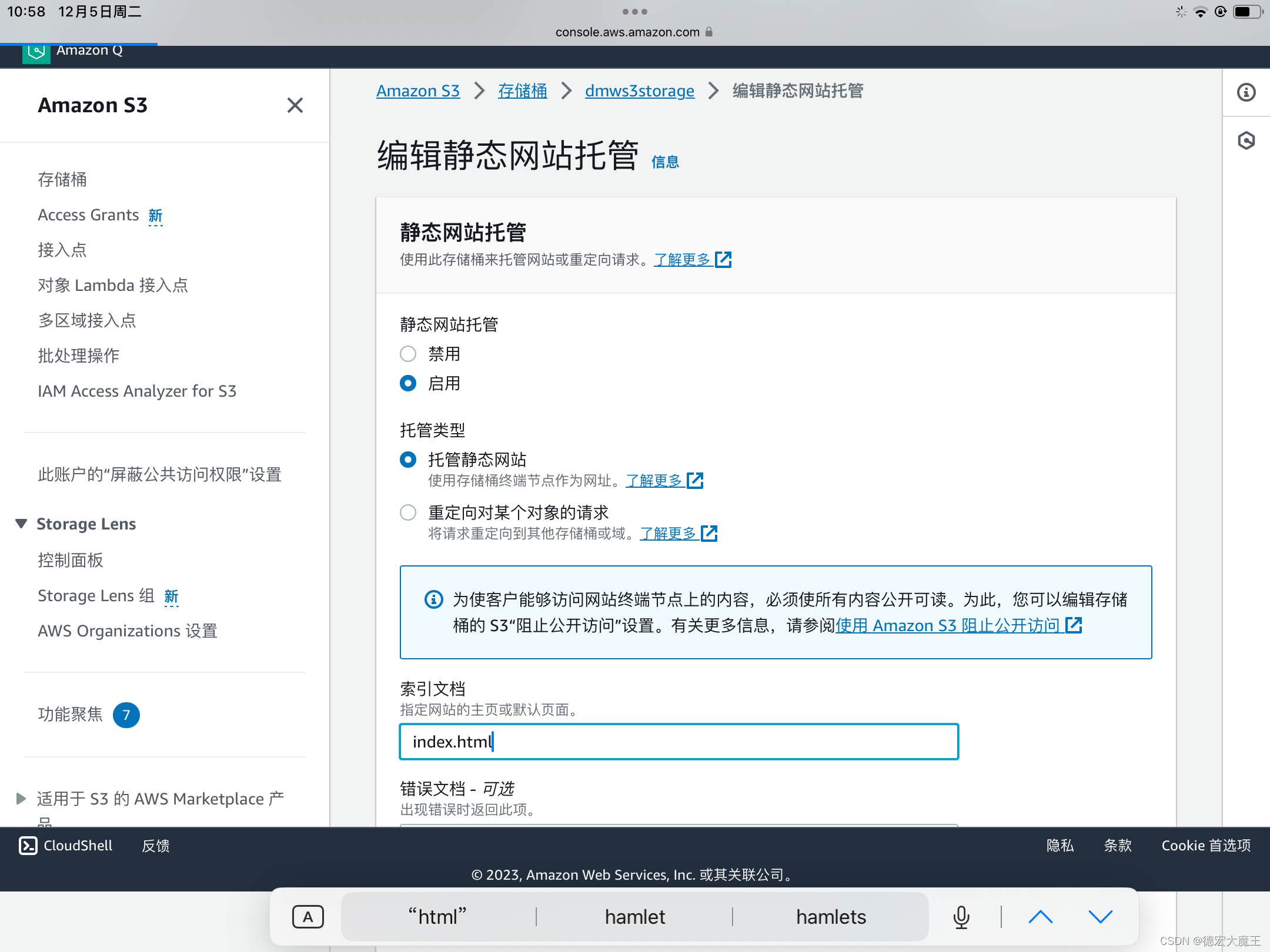Image resolution: width=1270 pixels, height=952 pixels.
Task: Click the Wi-Fi status icon
Action: [1200, 12]
